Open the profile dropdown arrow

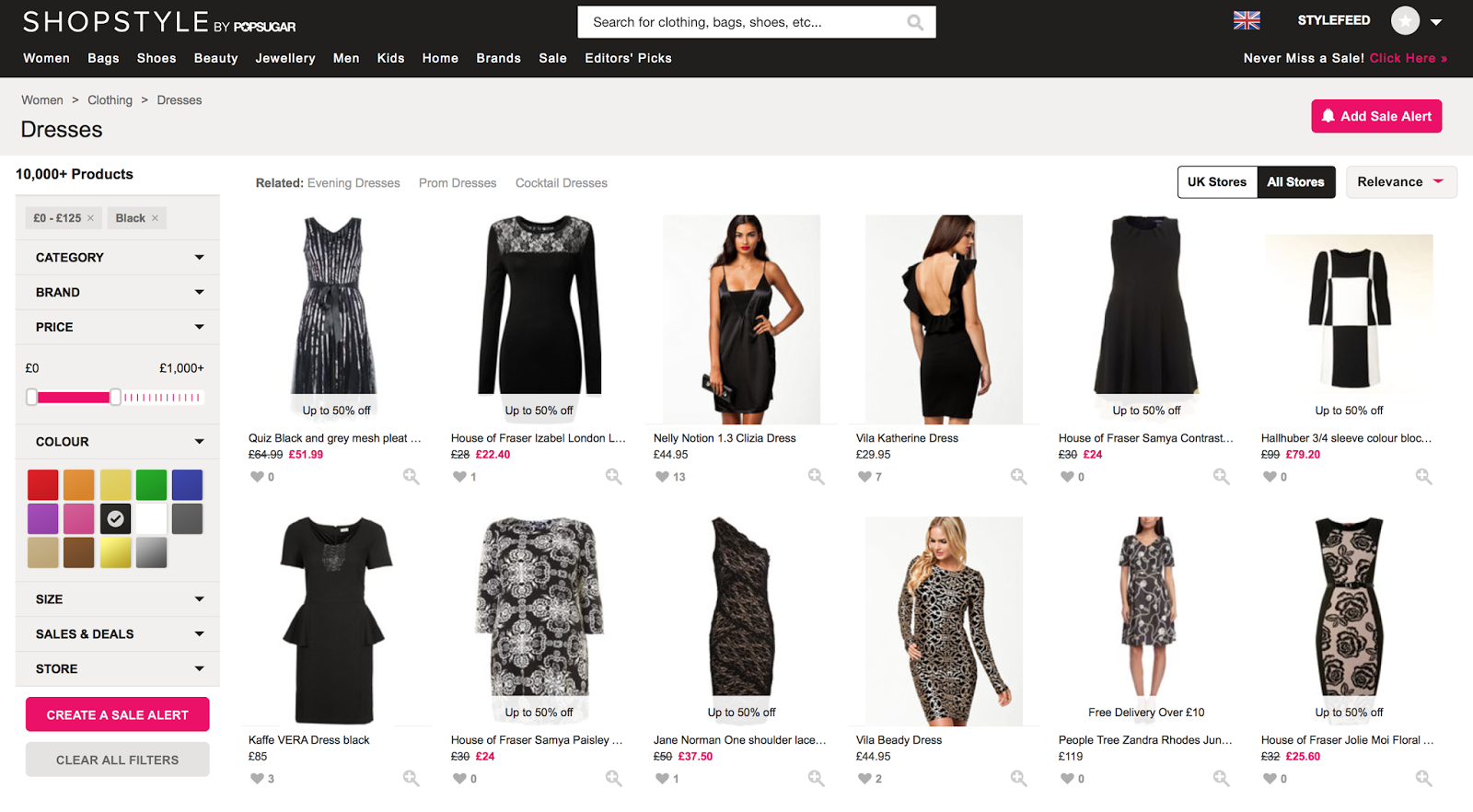coord(1435,22)
